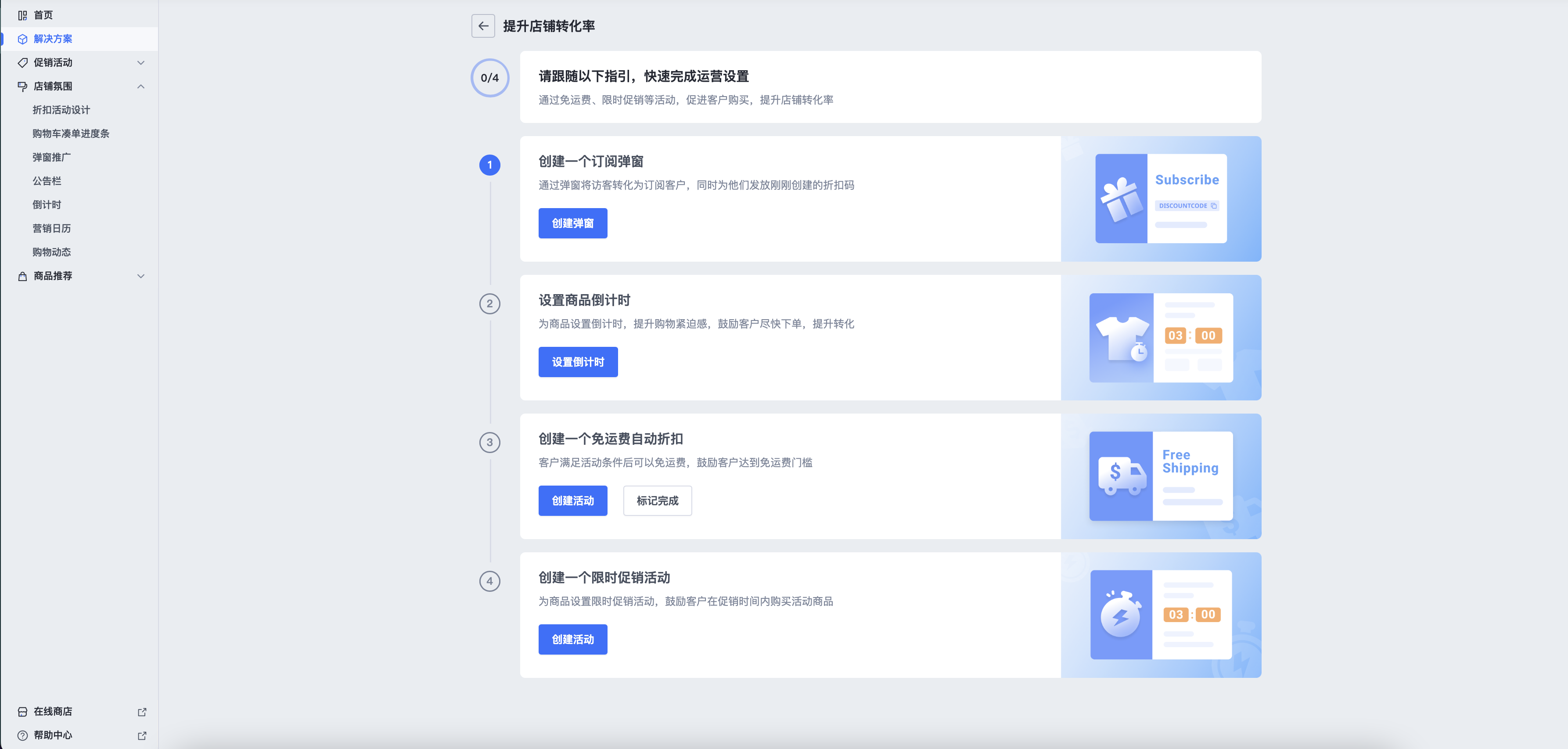Expand the 促销活动 sidebar menu
The height and width of the screenshot is (749, 1568).
coord(141,62)
